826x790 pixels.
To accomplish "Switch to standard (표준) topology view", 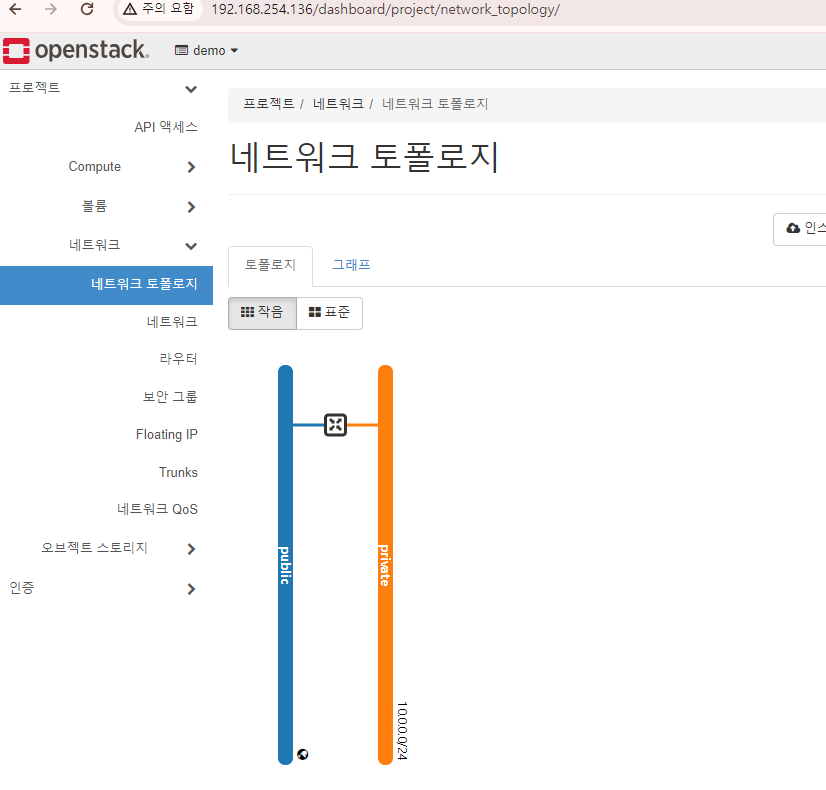I will (329, 313).
